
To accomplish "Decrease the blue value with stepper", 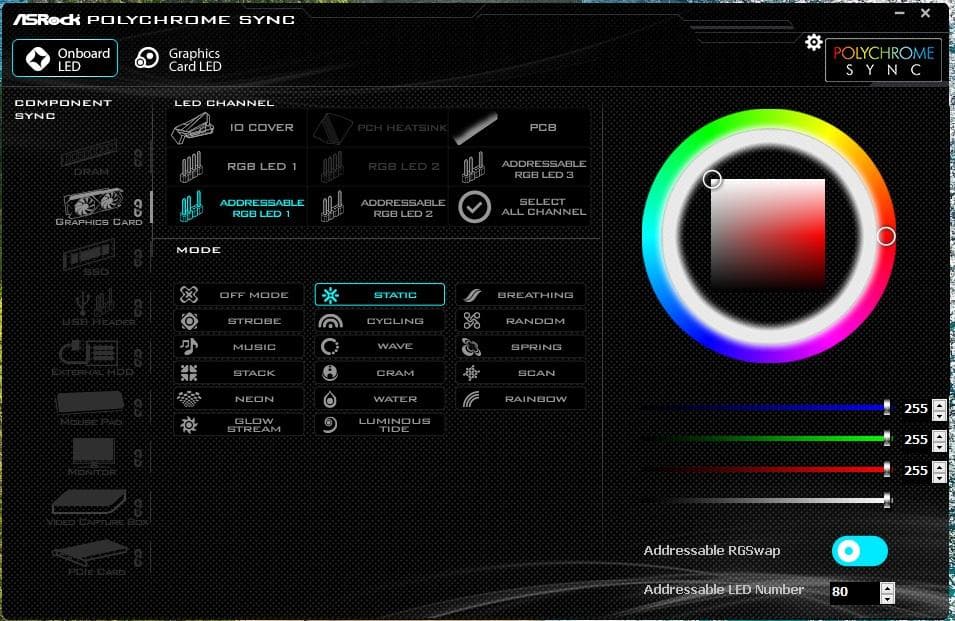I will coord(938,414).
